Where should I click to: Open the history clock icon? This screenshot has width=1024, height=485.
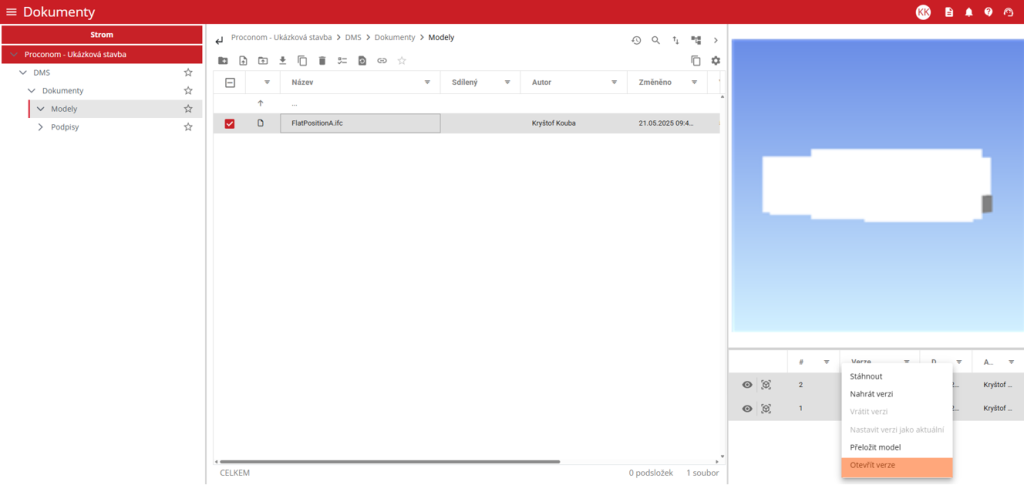pyautogui.click(x=636, y=40)
